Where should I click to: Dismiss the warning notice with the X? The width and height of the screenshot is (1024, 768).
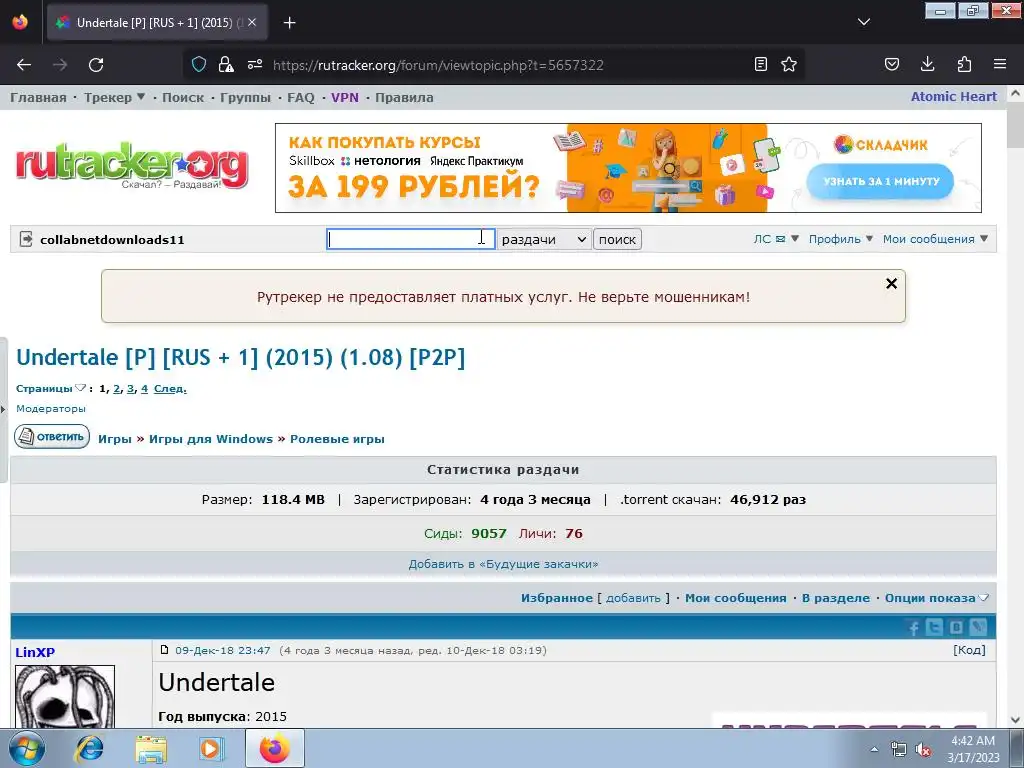pyautogui.click(x=891, y=283)
